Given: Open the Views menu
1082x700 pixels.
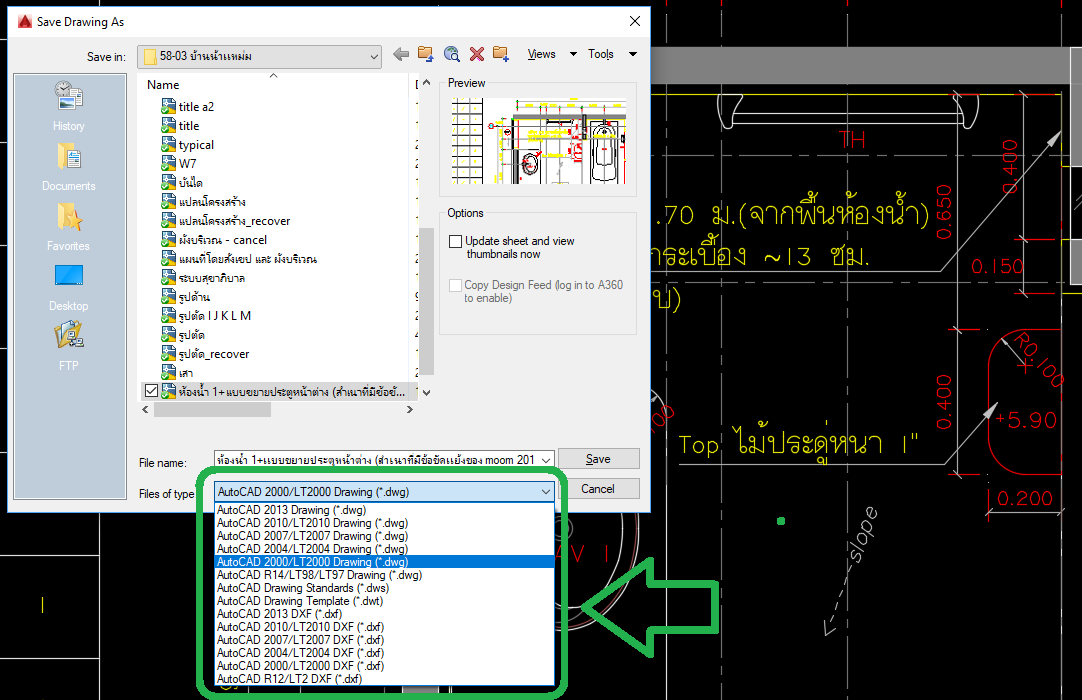Looking at the screenshot, I should coord(542,54).
